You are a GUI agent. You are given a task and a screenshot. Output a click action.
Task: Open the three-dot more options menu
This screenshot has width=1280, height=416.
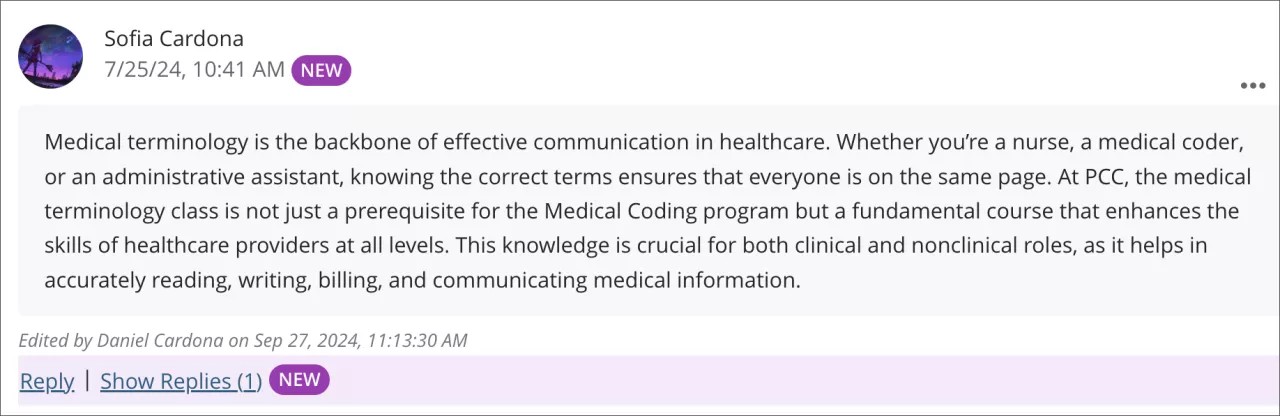1252,86
